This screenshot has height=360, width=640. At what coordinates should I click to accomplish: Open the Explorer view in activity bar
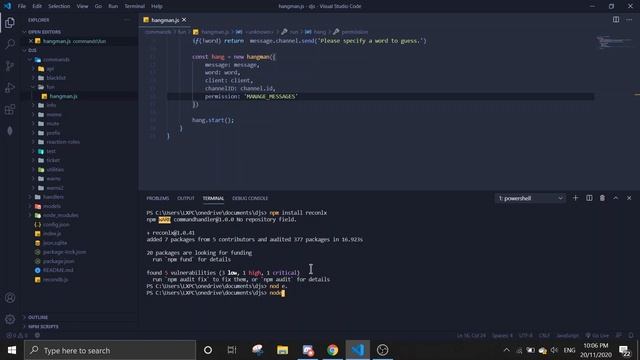10,22
